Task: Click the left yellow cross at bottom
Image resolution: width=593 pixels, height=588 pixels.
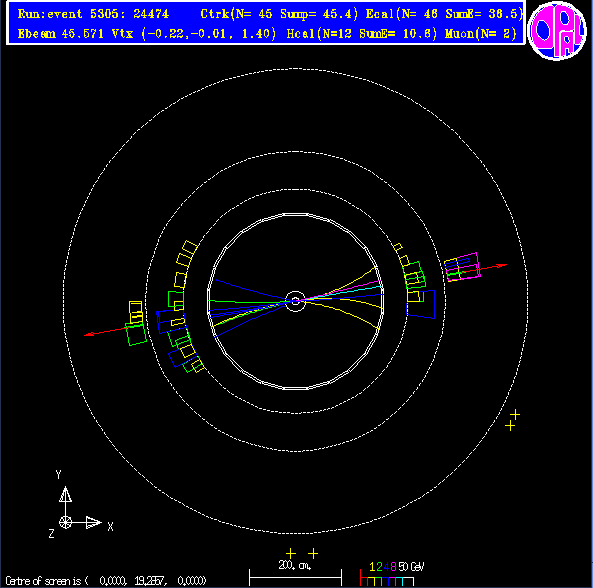Action: [x=290, y=554]
